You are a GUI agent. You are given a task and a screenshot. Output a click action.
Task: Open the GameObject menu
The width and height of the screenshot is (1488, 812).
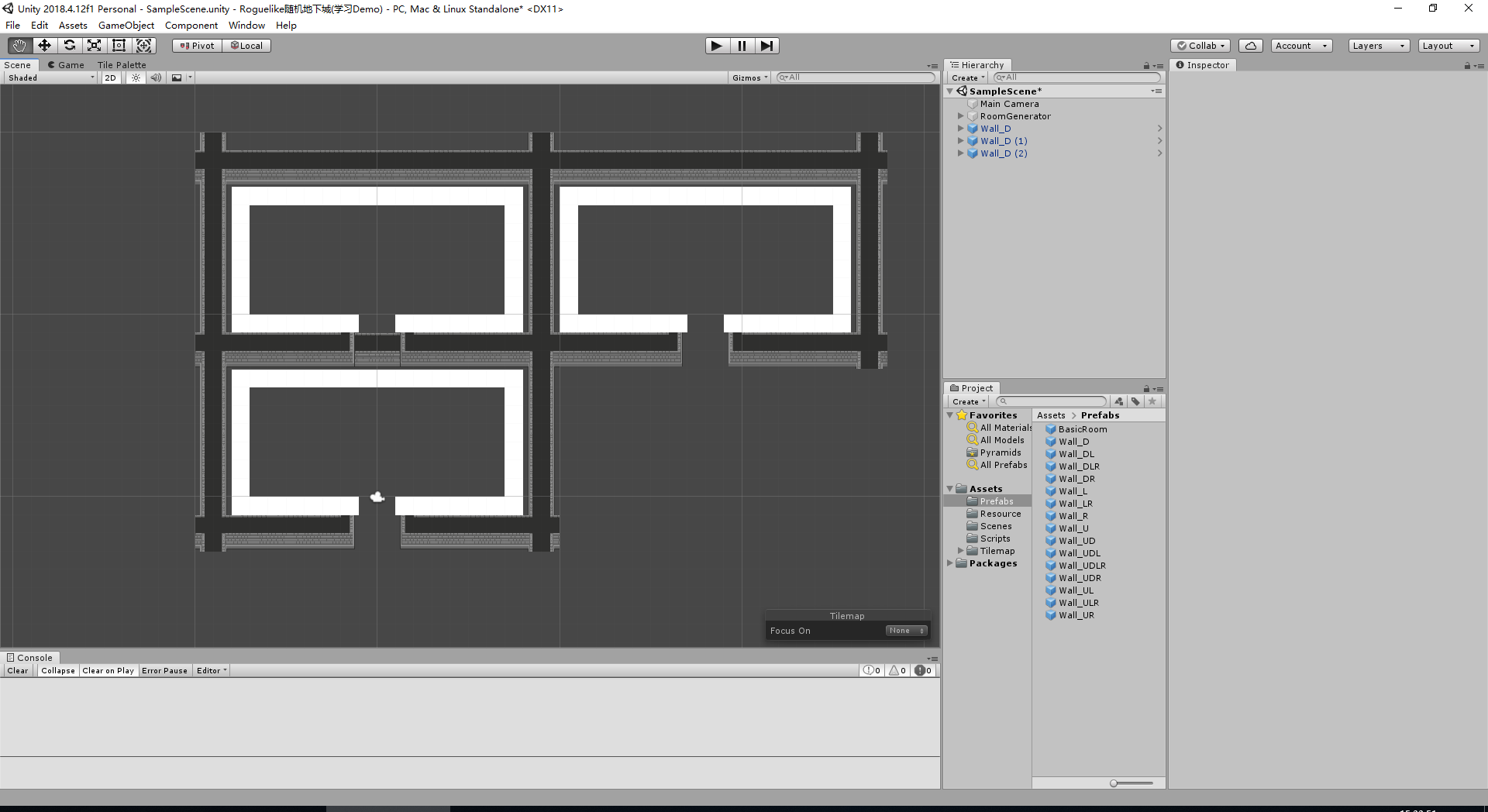pyautogui.click(x=126, y=25)
